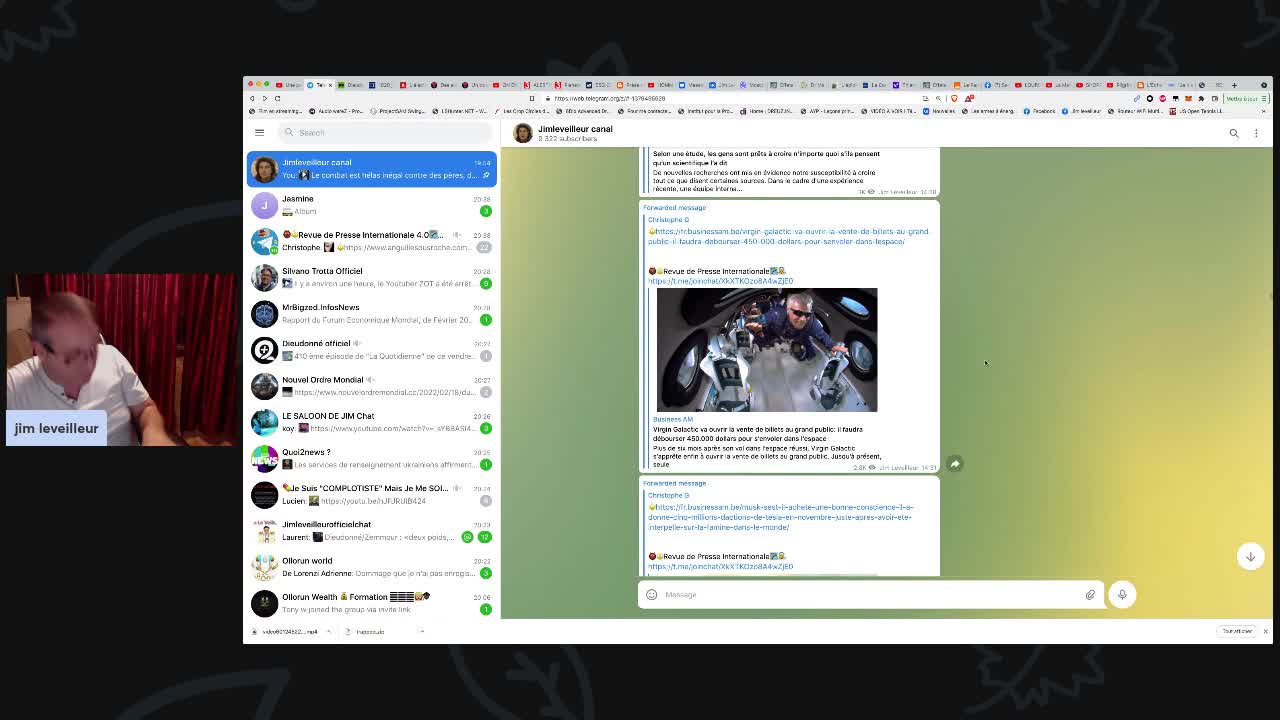Screen dimensions: 1280x720
Task: Open LE SALOON DE JIM Chat
Action: pos(371,422)
